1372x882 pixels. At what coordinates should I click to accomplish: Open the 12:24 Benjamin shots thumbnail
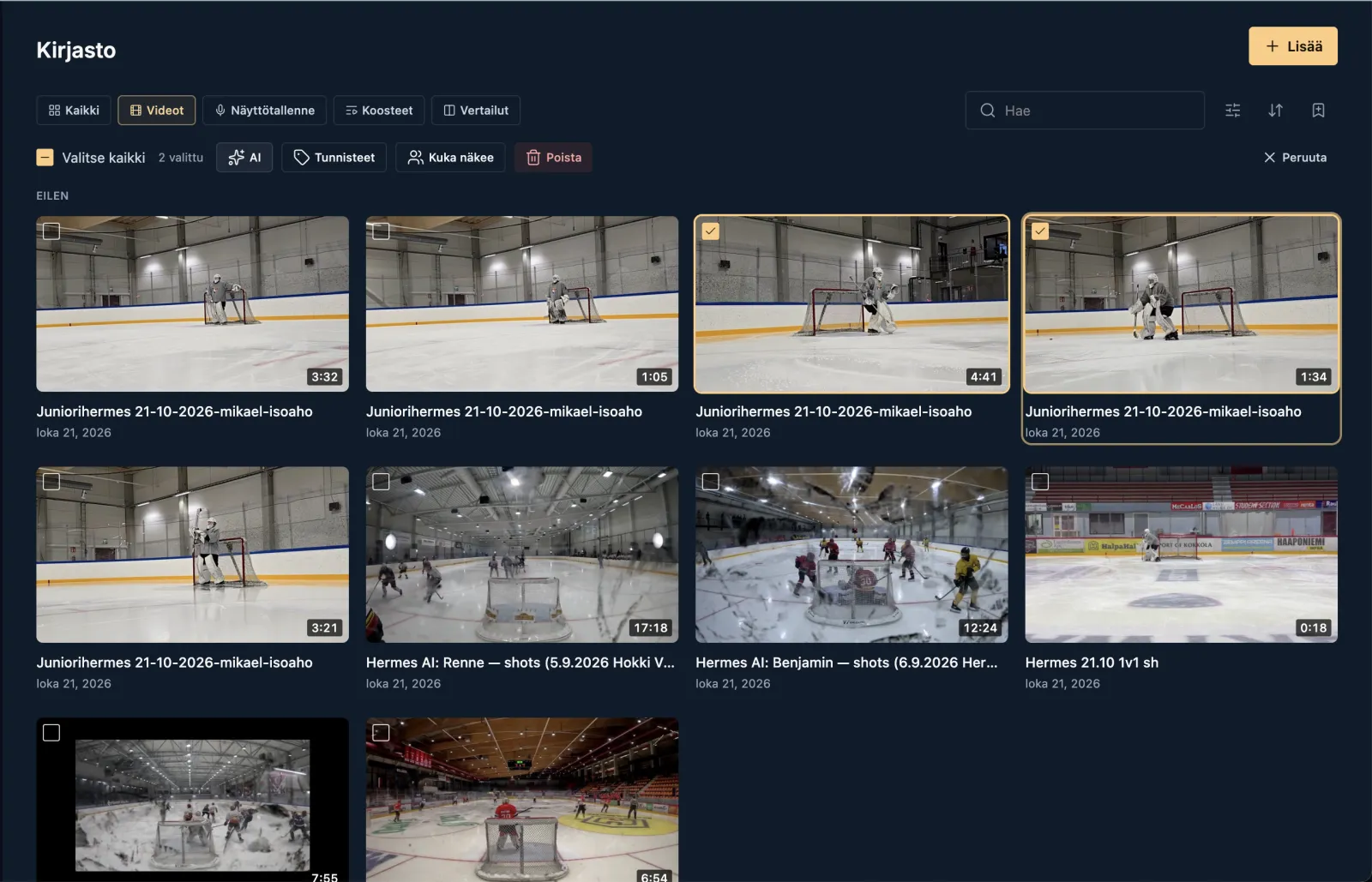click(851, 555)
